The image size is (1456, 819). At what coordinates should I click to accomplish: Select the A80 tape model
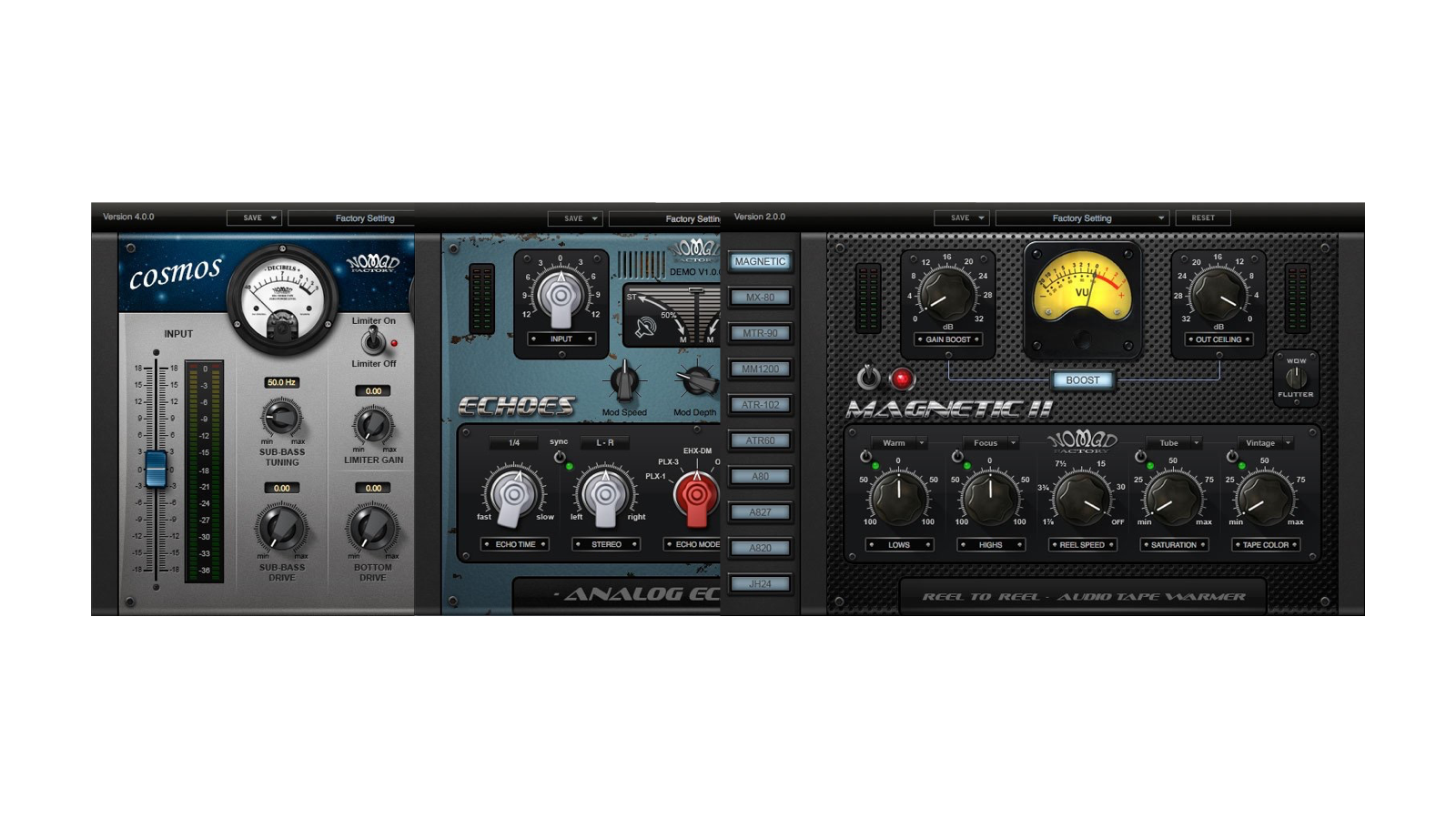click(x=760, y=477)
